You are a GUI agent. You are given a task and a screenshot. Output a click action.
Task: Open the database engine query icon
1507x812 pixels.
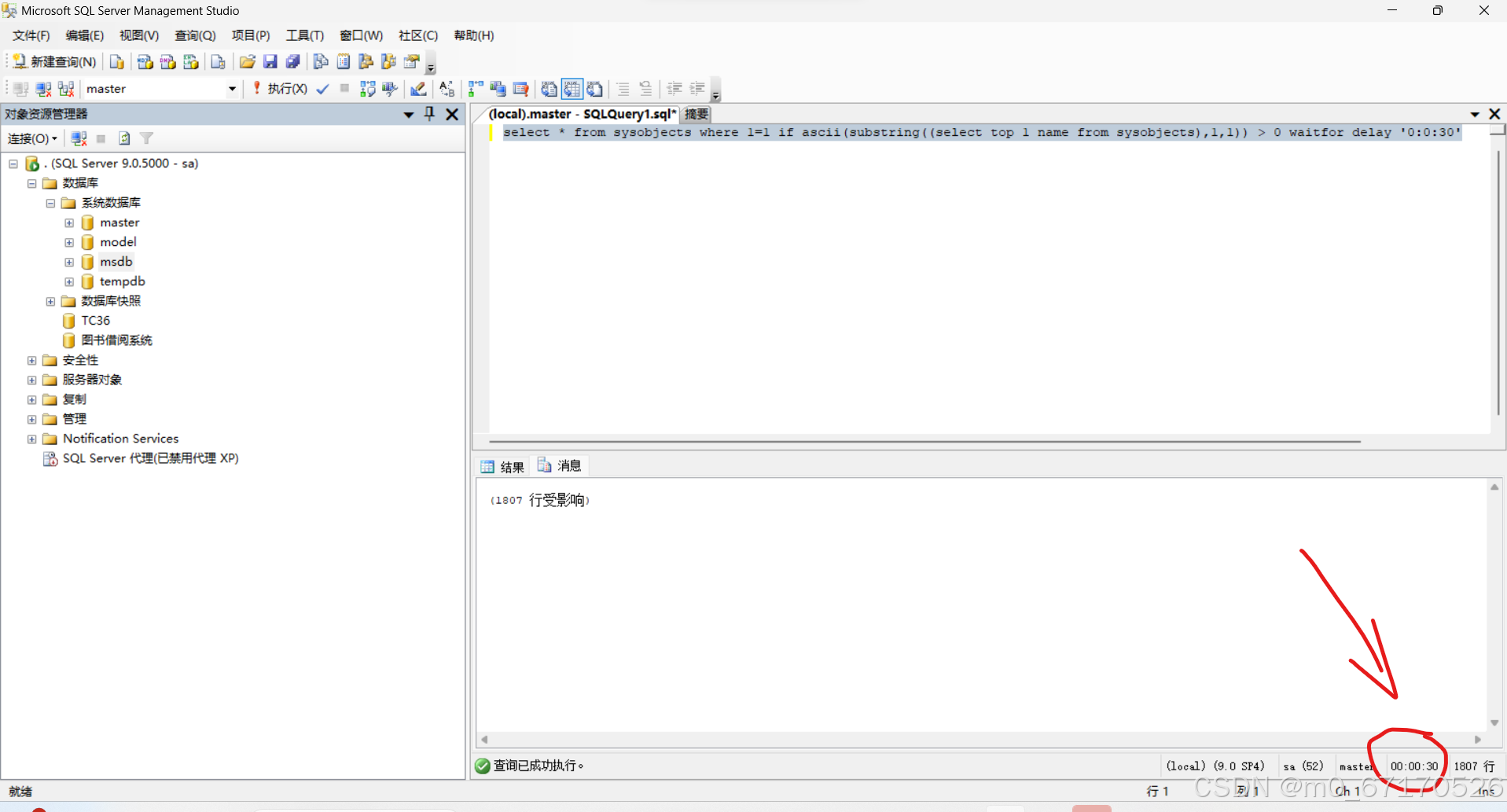(x=116, y=61)
